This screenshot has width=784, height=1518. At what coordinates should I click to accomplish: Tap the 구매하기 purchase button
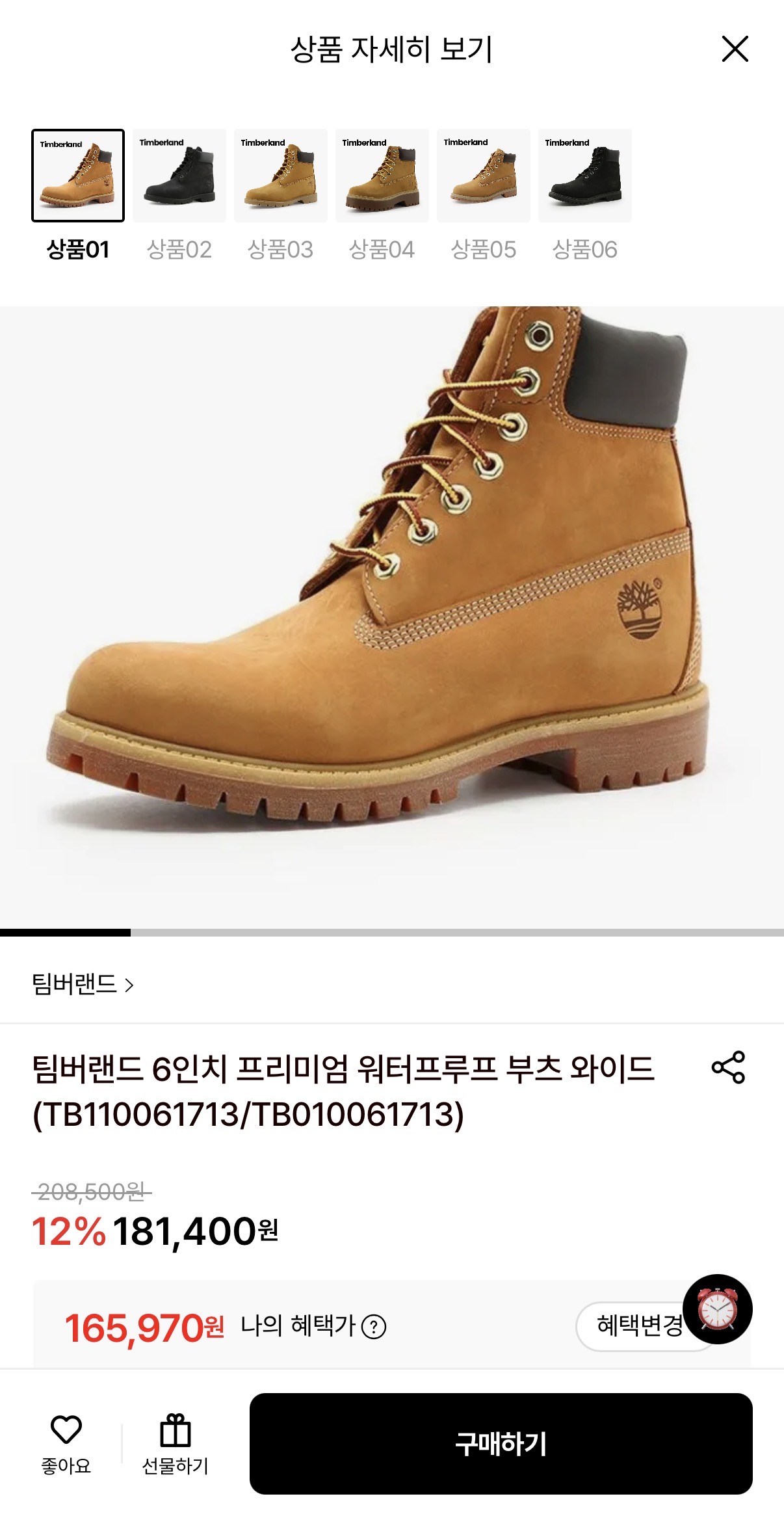click(501, 1444)
